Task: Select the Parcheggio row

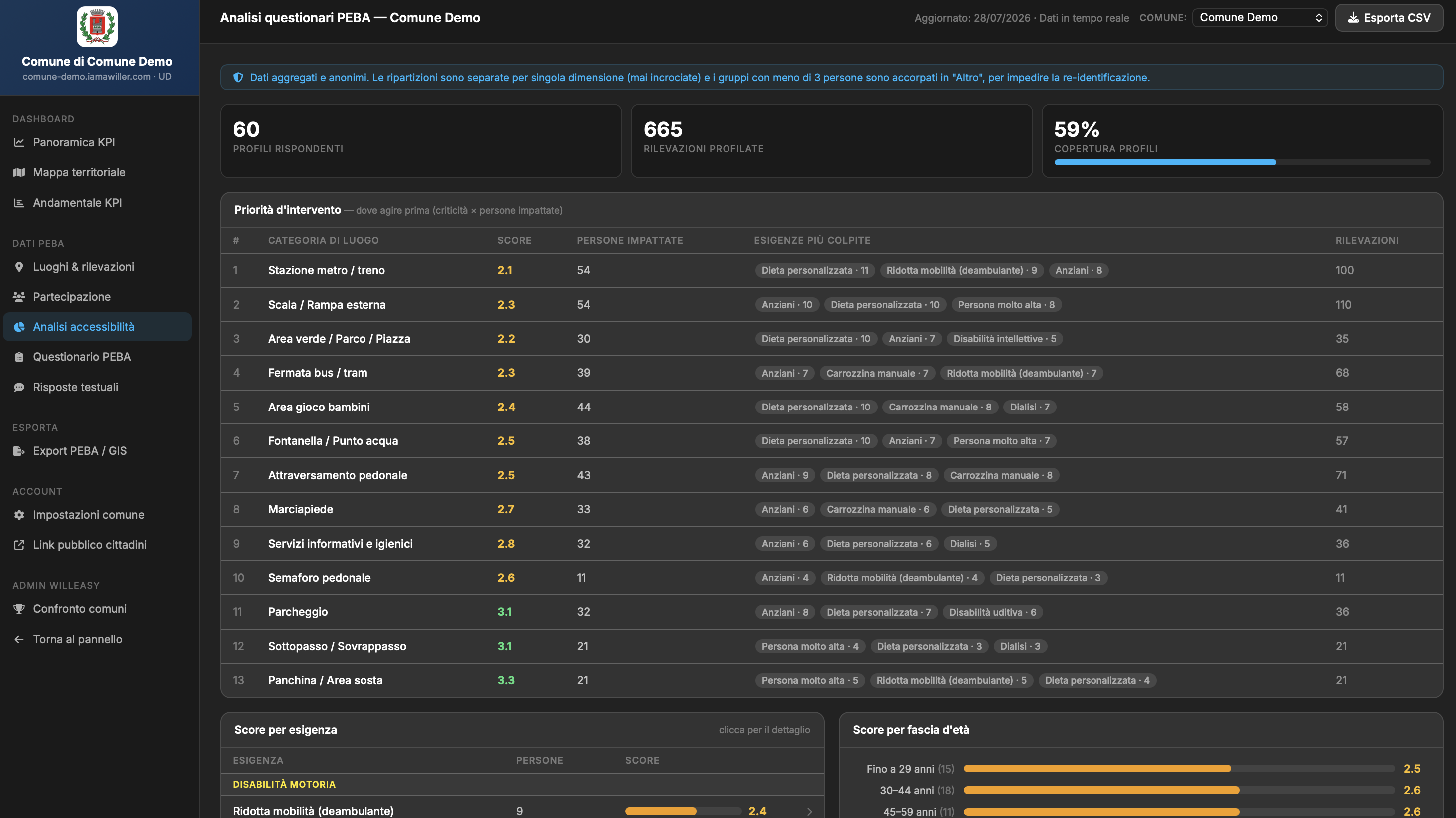Action: [x=831, y=612]
